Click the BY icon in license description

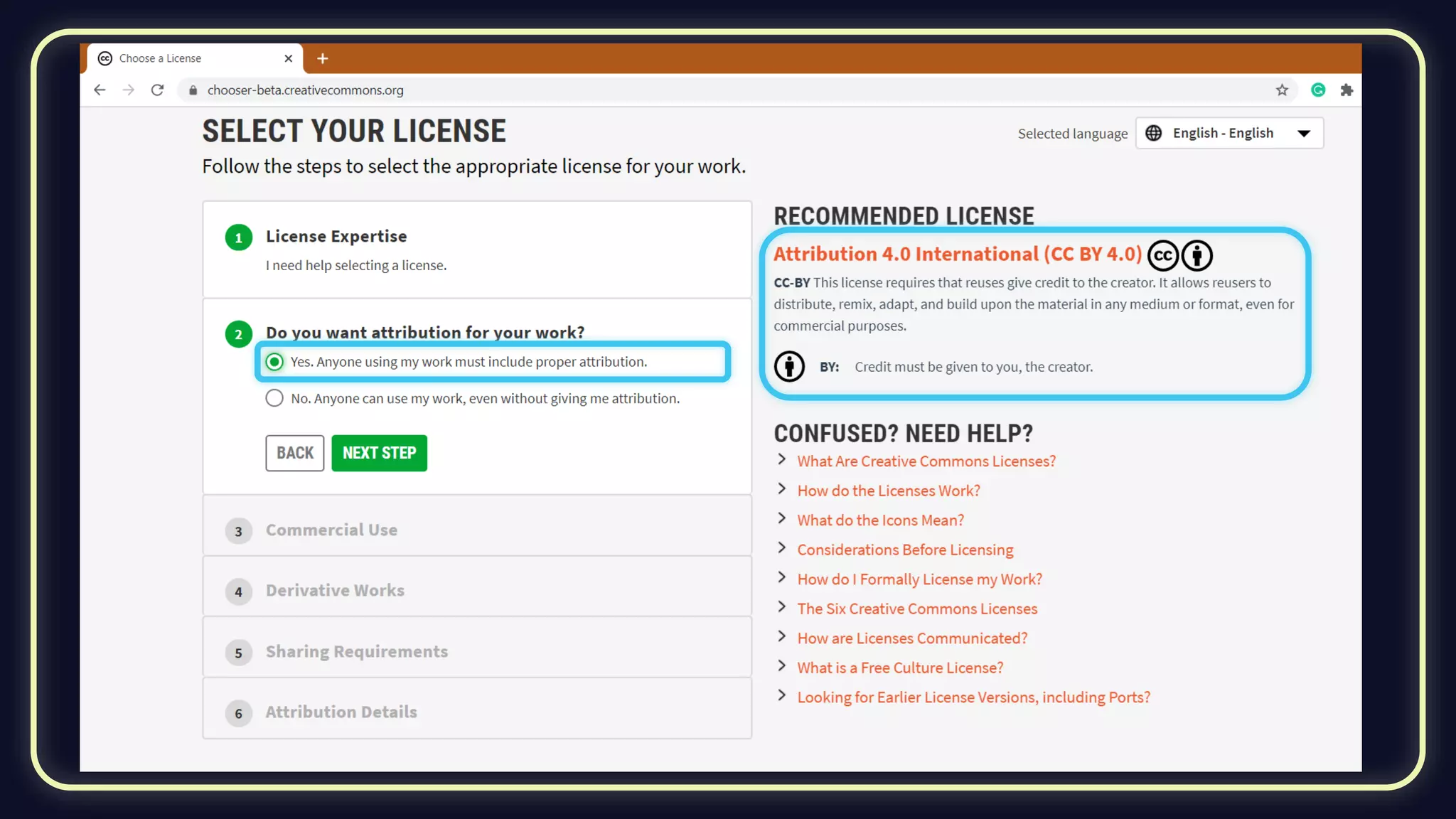pos(789,367)
